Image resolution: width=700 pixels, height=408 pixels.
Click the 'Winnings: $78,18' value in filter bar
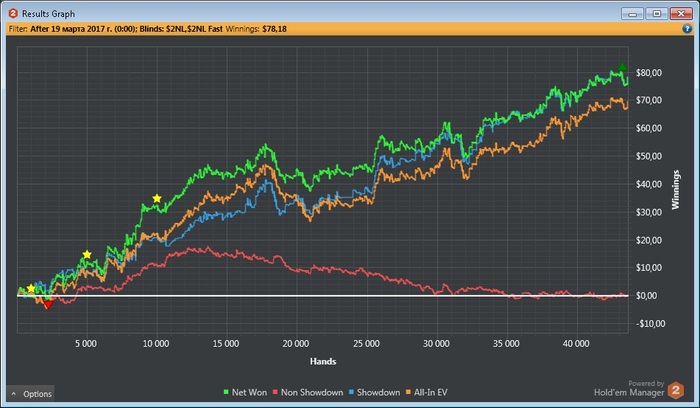pos(256,29)
